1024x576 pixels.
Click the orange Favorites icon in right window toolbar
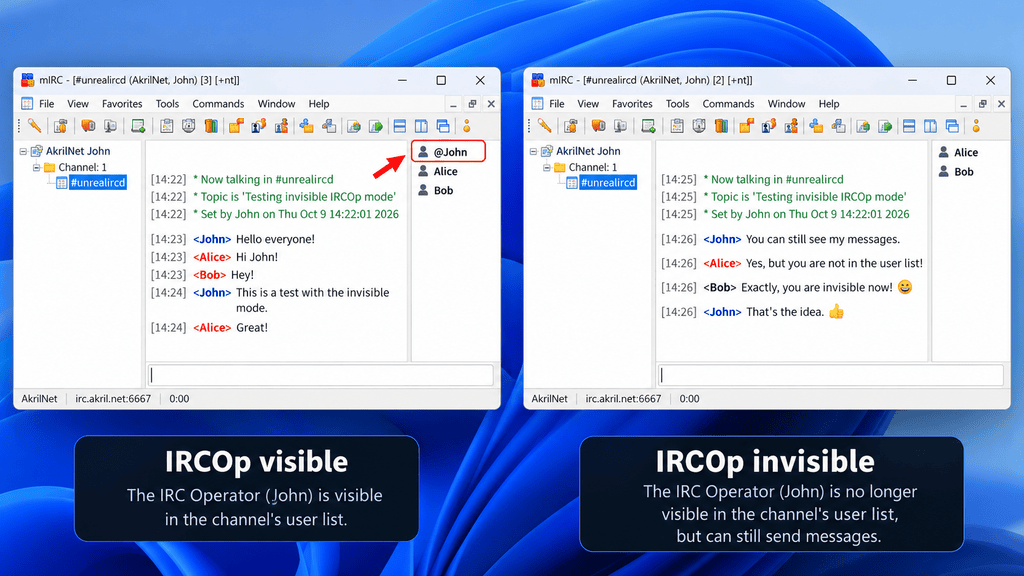point(598,126)
